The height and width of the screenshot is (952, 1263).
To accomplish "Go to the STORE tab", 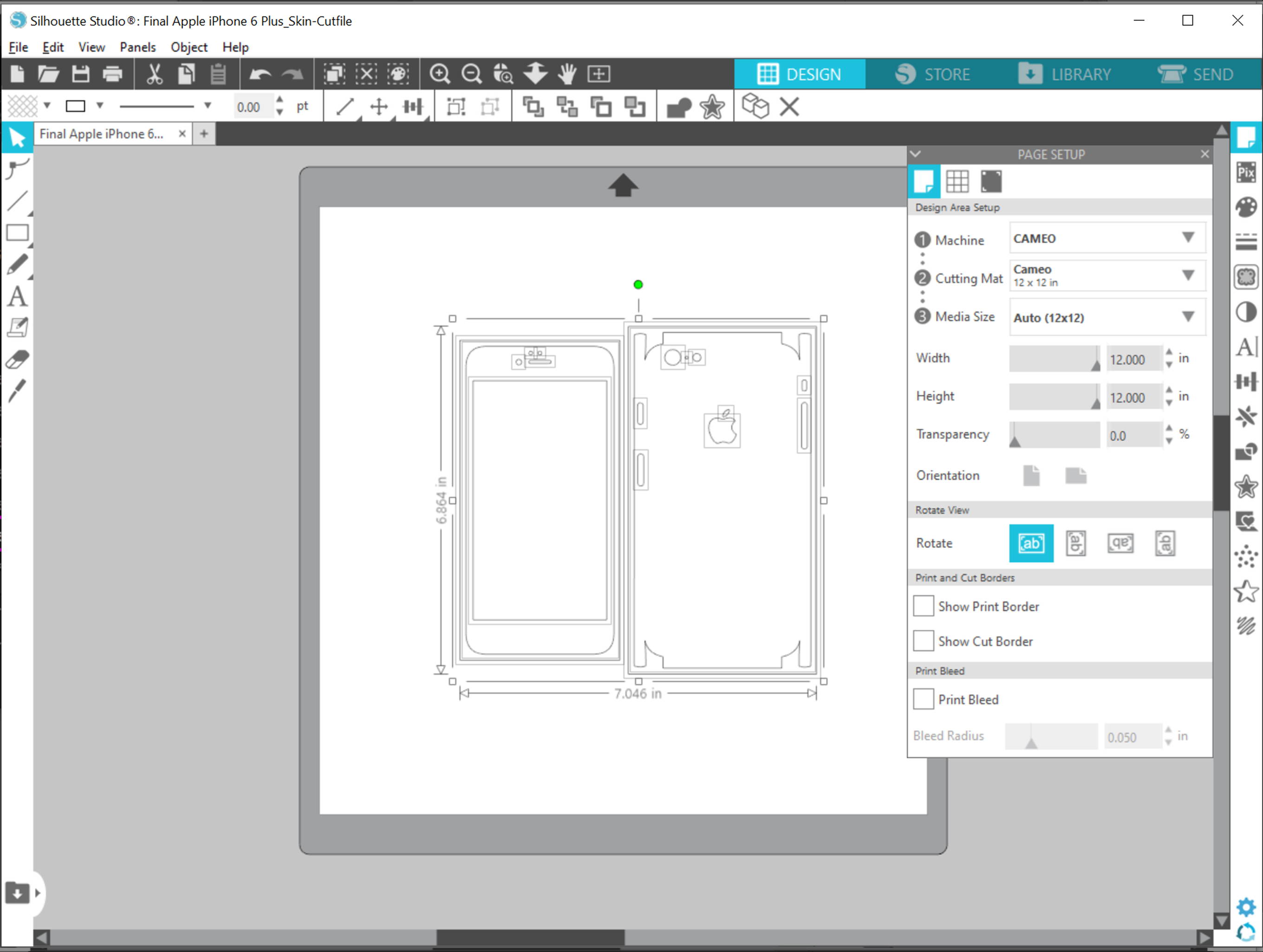I will click(932, 74).
